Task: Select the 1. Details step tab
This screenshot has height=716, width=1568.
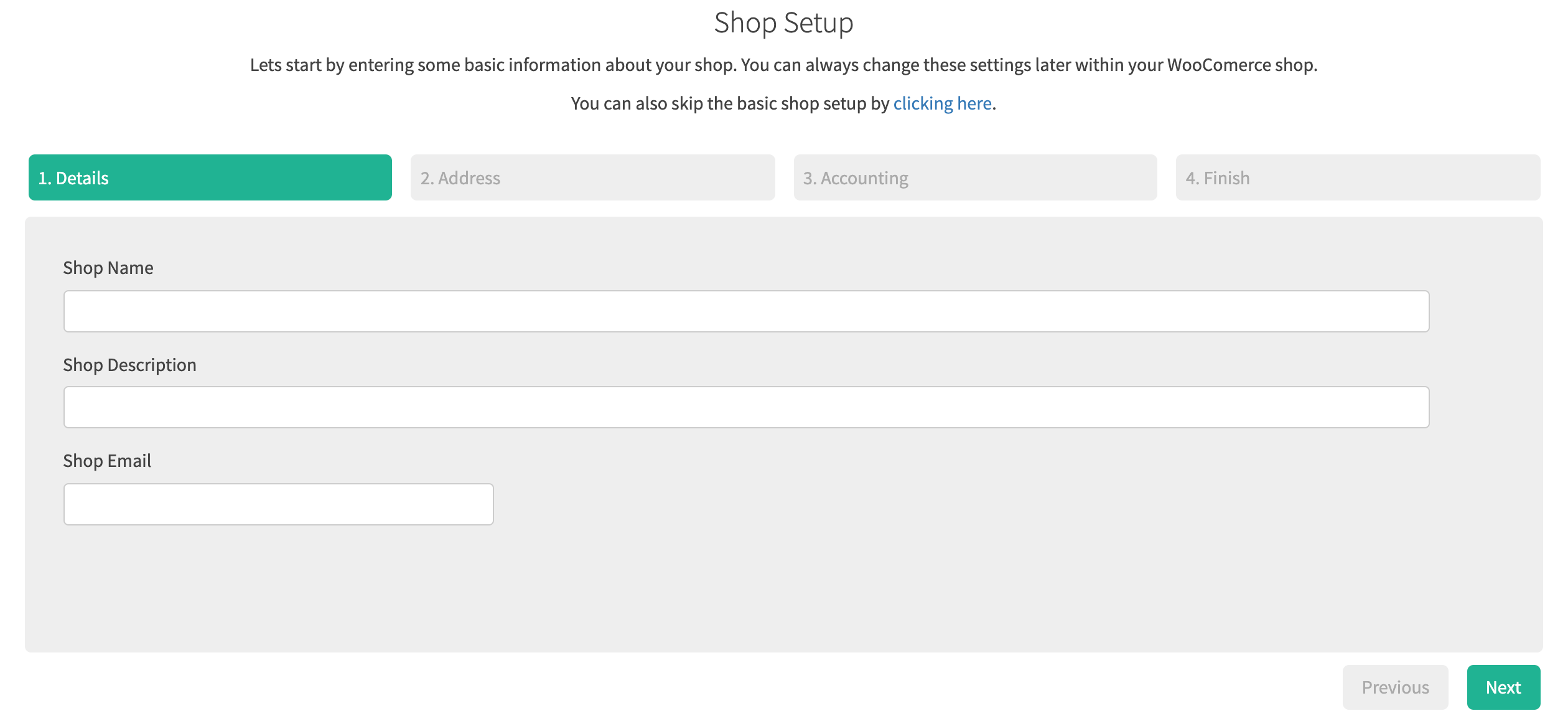Action: [210, 177]
